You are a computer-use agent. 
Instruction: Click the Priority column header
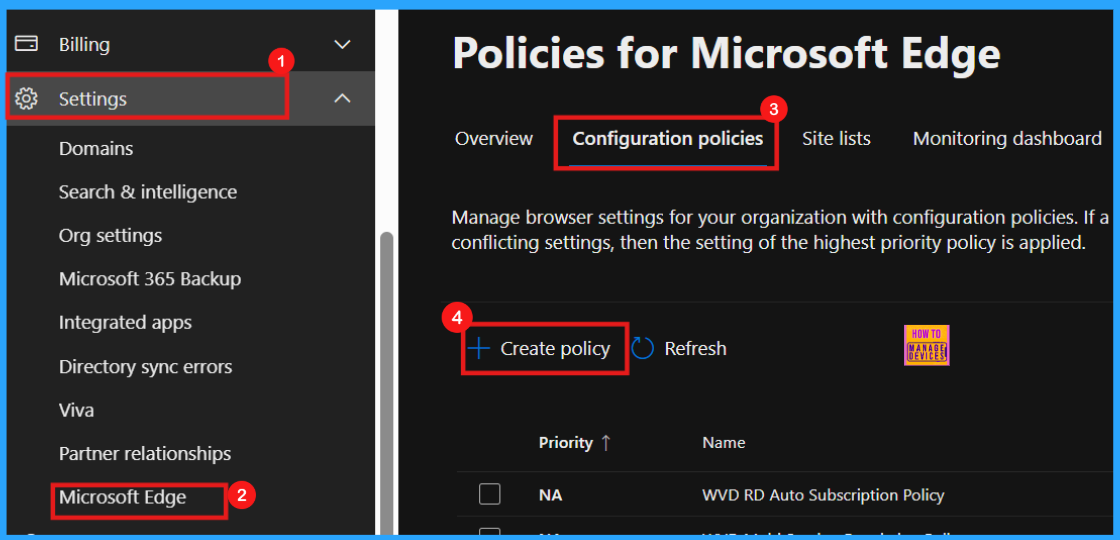[566, 443]
